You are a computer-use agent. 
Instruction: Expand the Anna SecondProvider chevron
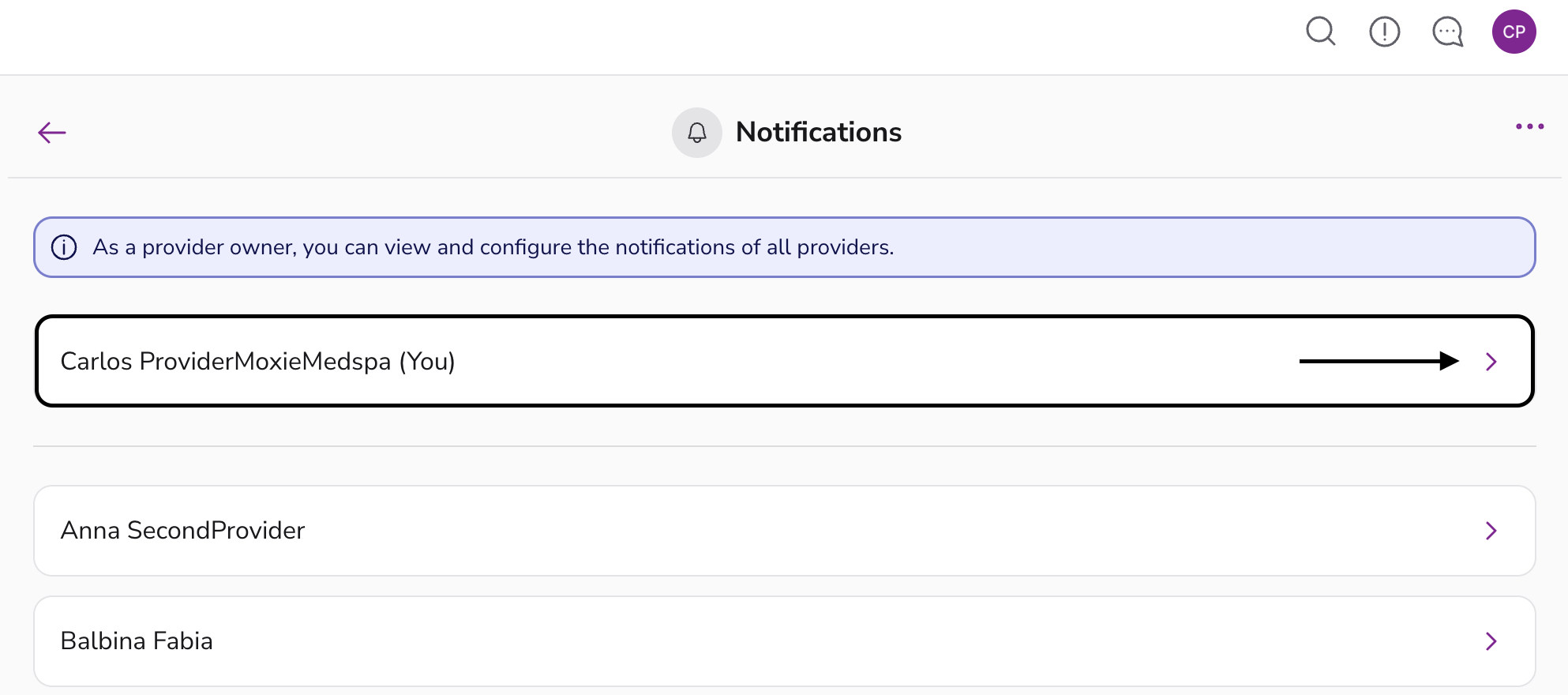[1491, 531]
